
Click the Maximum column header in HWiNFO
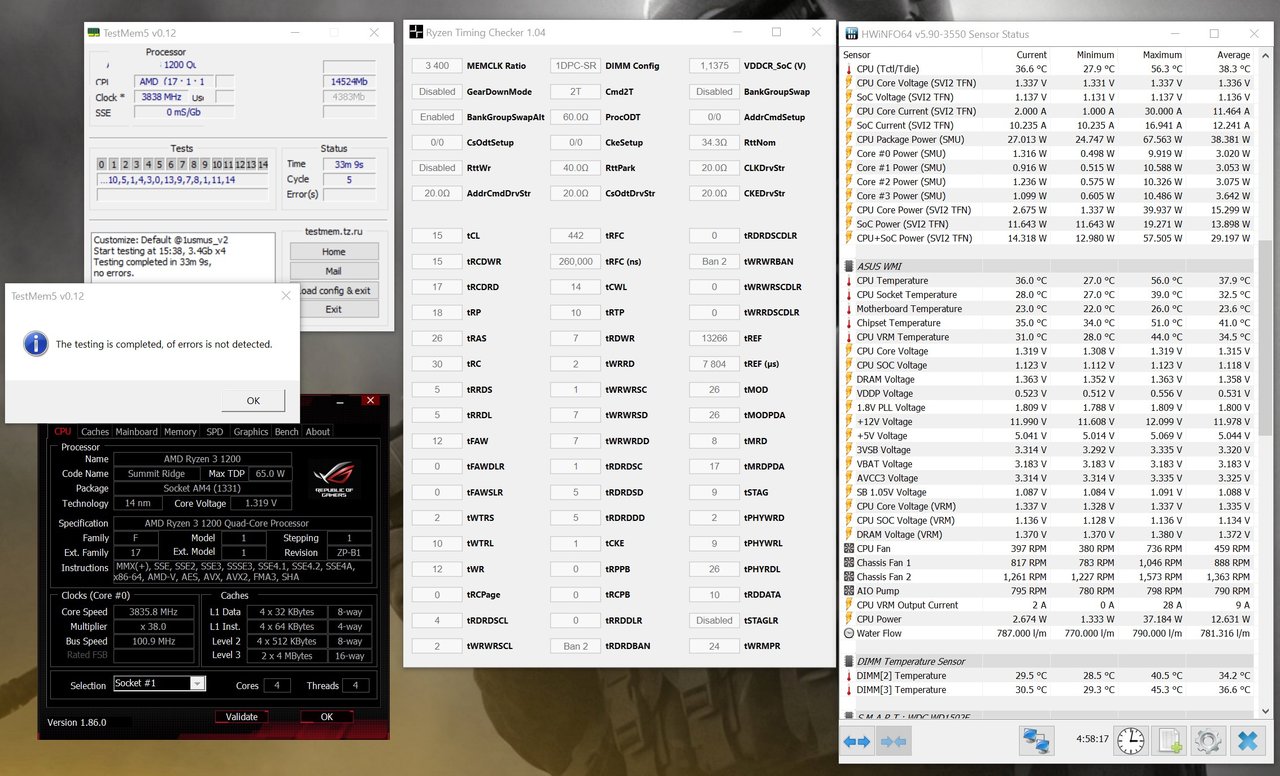[x=1161, y=55]
